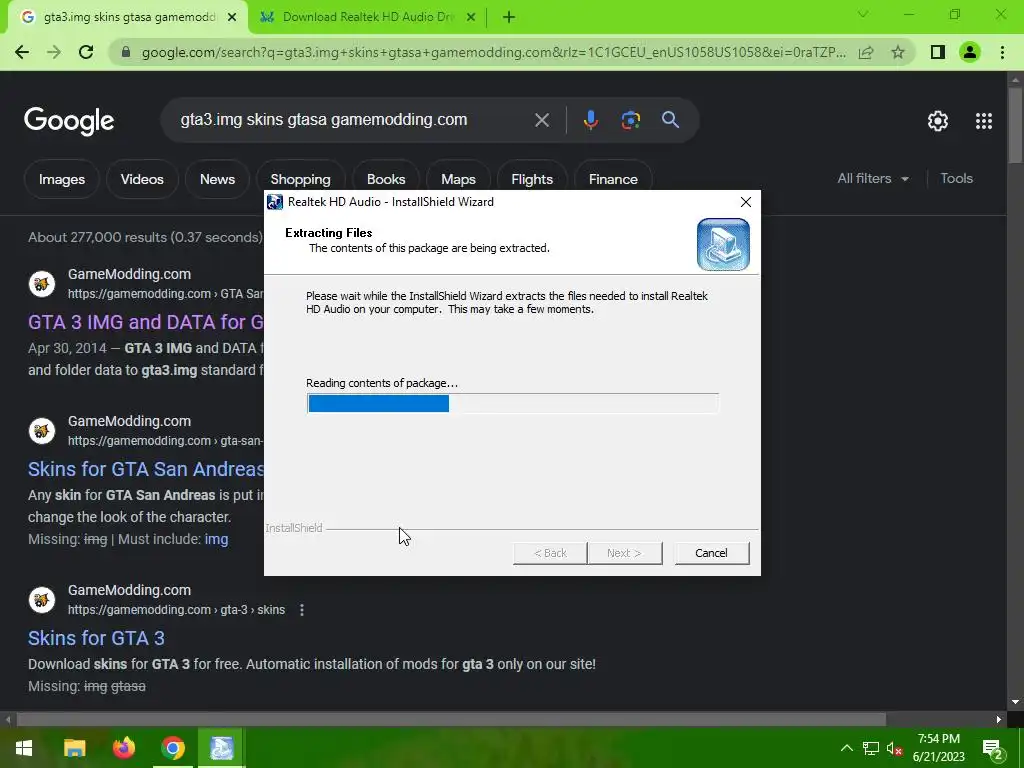The image size is (1024, 768).
Task: Open Chrome side panel icon
Action: coord(938,52)
